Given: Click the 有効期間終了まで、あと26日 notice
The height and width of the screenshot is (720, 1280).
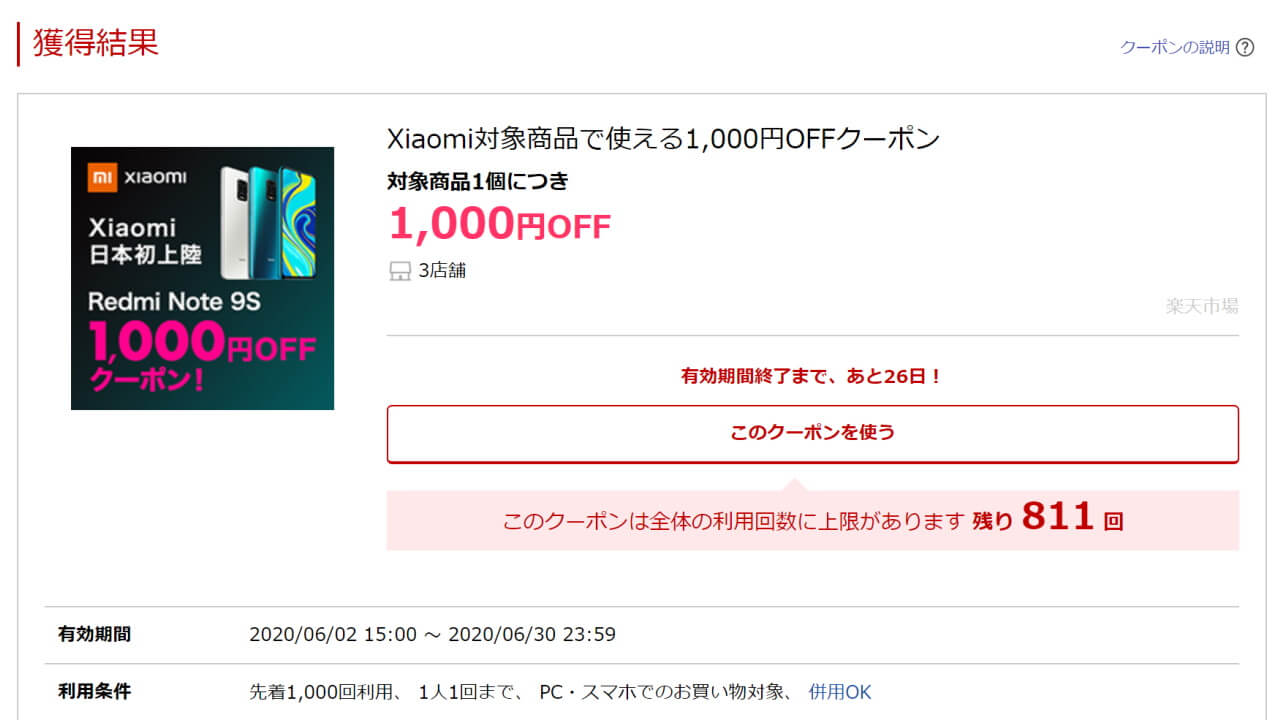Looking at the screenshot, I should pos(811,377).
